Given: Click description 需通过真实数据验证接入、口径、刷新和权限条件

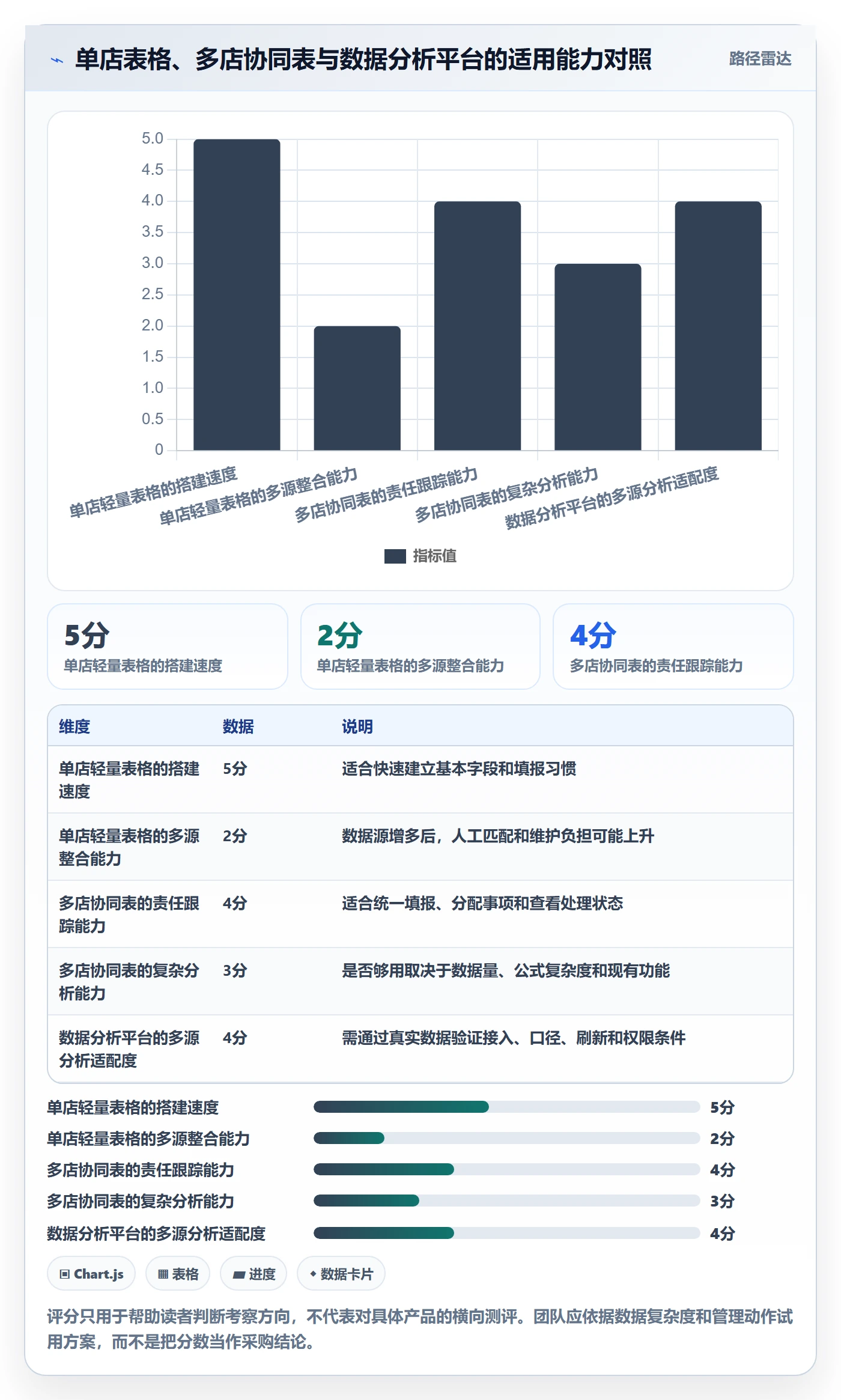Looking at the screenshot, I should coord(514,1038).
